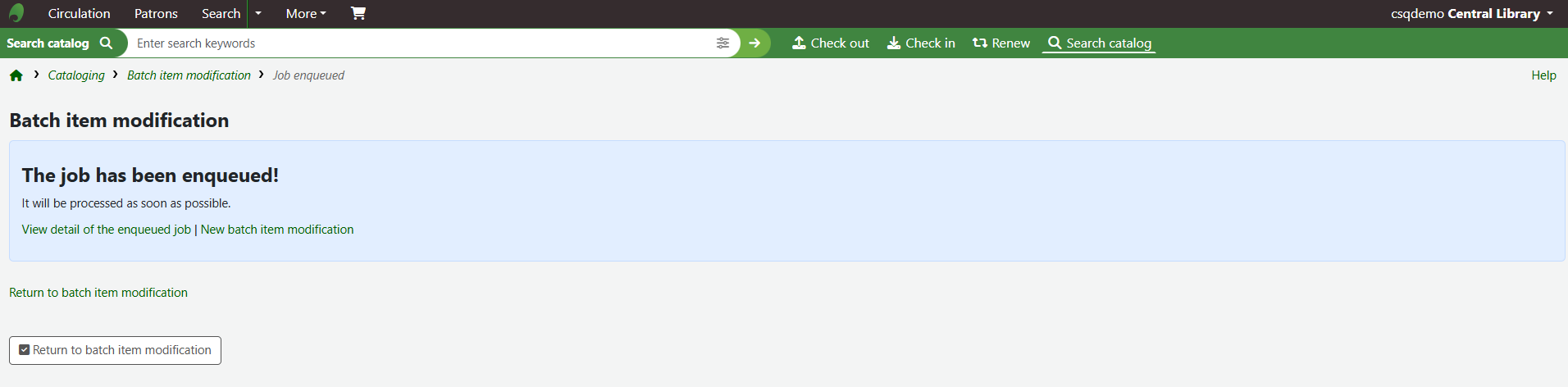Click the Renew toolbar item
This screenshot has height=387, width=1568.
1001,43
